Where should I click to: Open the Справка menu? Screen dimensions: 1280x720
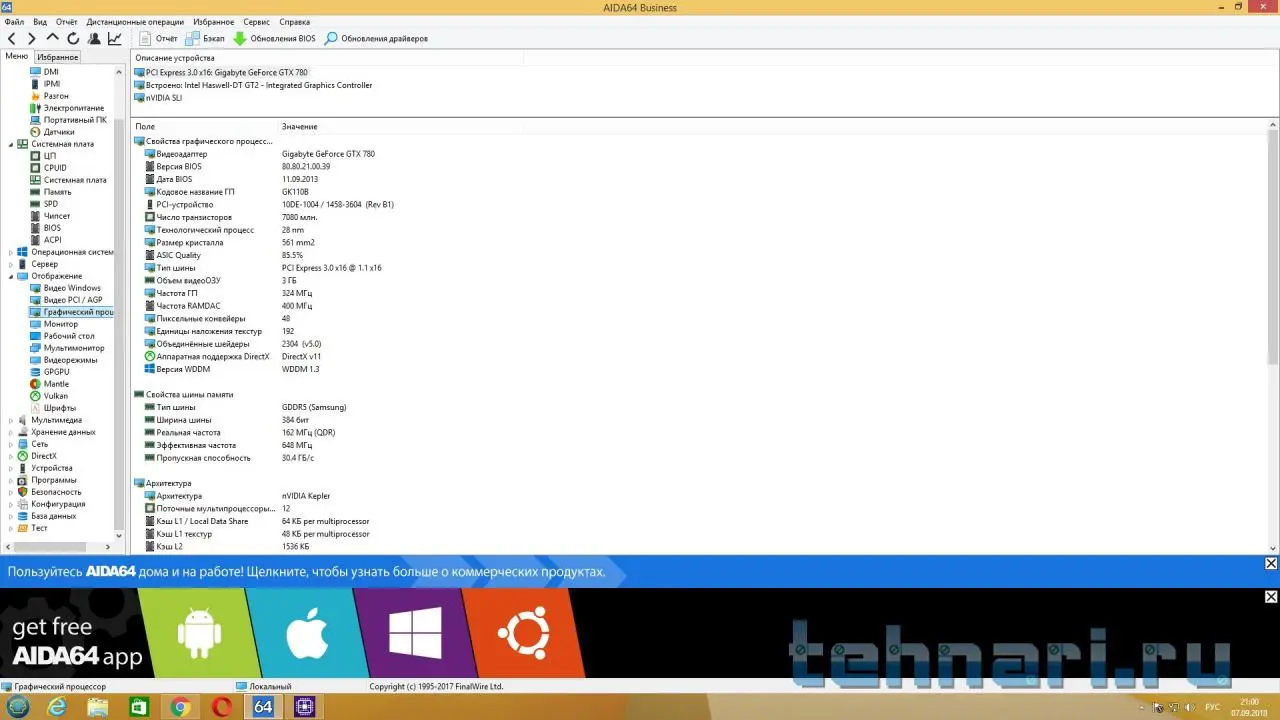point(294,21)
